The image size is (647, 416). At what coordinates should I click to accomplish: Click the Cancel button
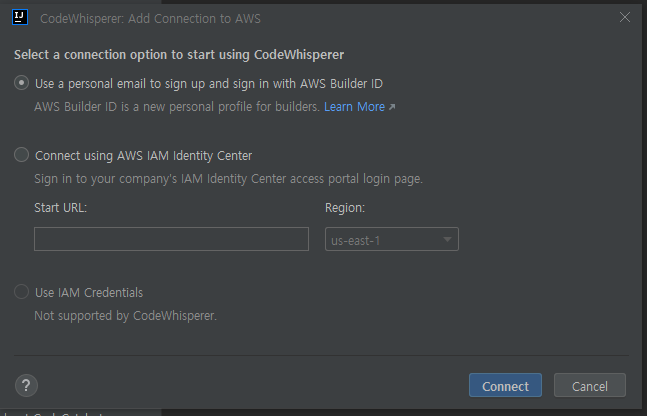[590, 385]
